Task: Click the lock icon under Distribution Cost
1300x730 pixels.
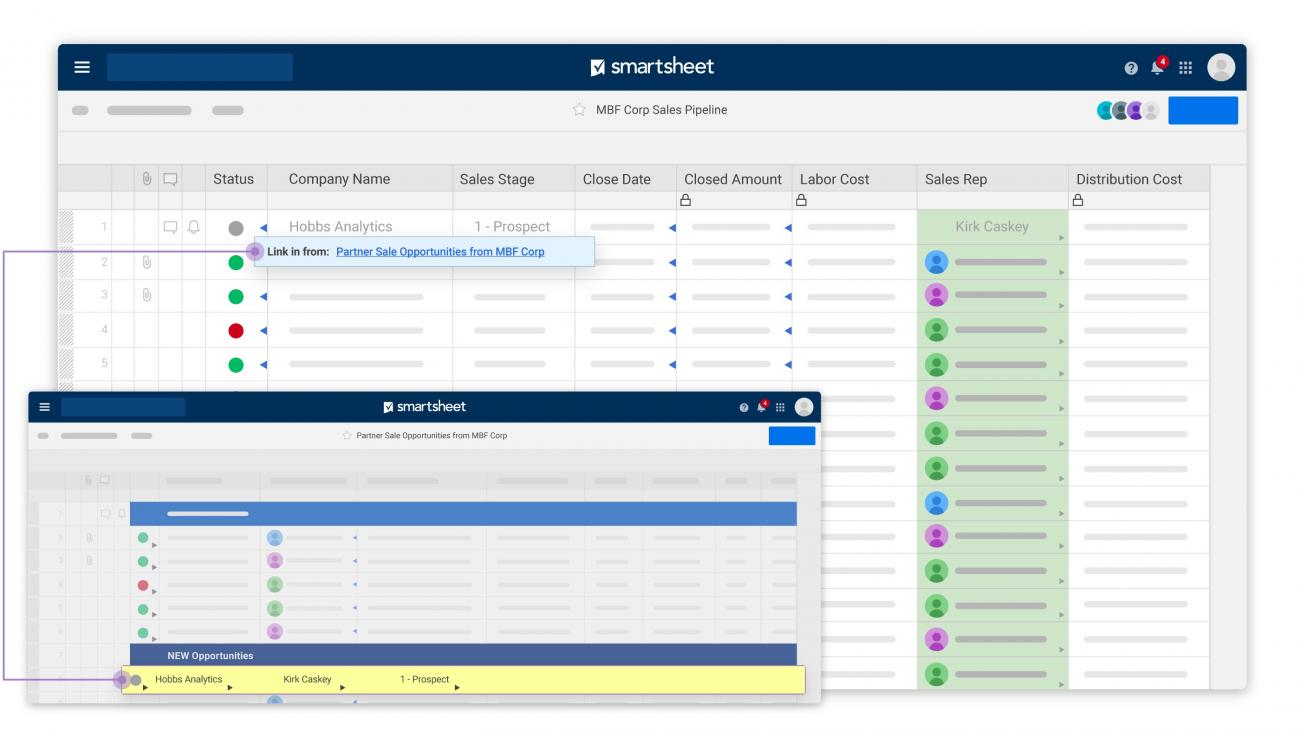Action: pos(1078,200)
